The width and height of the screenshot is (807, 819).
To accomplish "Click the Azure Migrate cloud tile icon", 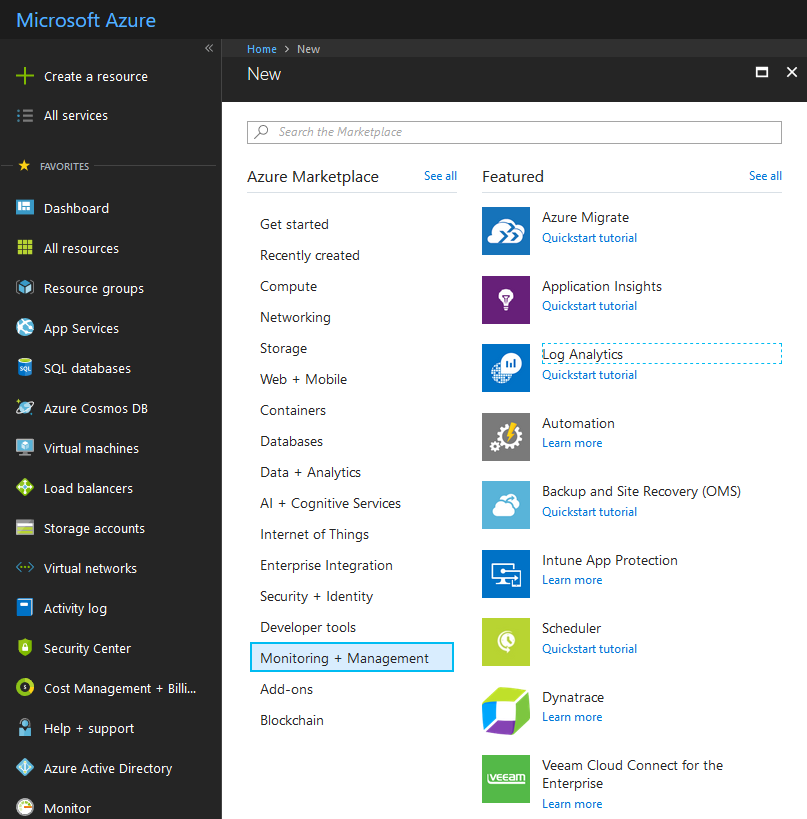I will tap(506, 231).
